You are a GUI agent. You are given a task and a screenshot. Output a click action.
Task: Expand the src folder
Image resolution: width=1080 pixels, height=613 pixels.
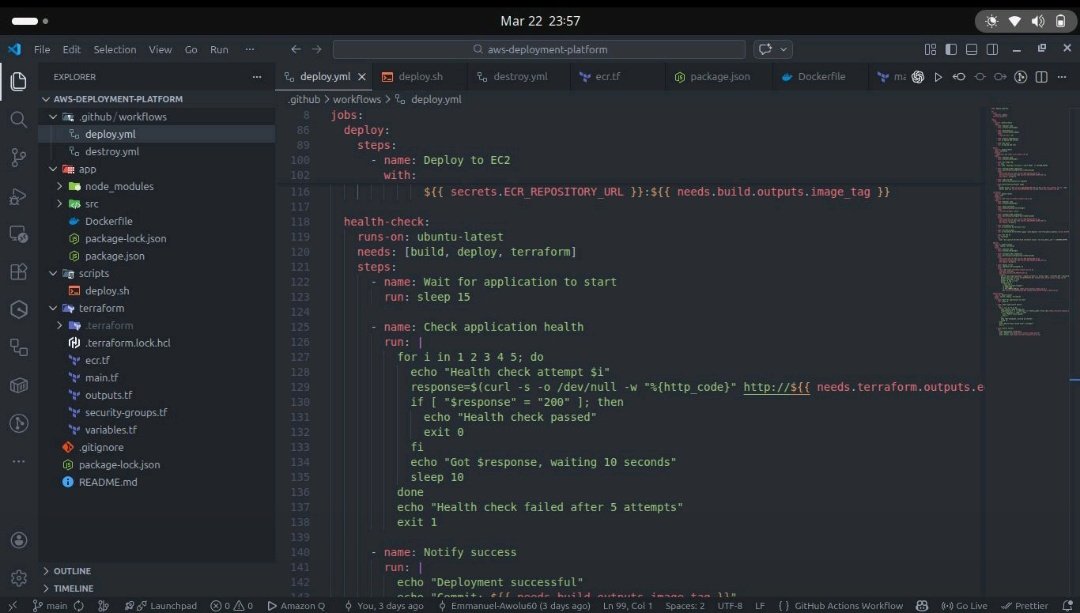coord(59,204)
